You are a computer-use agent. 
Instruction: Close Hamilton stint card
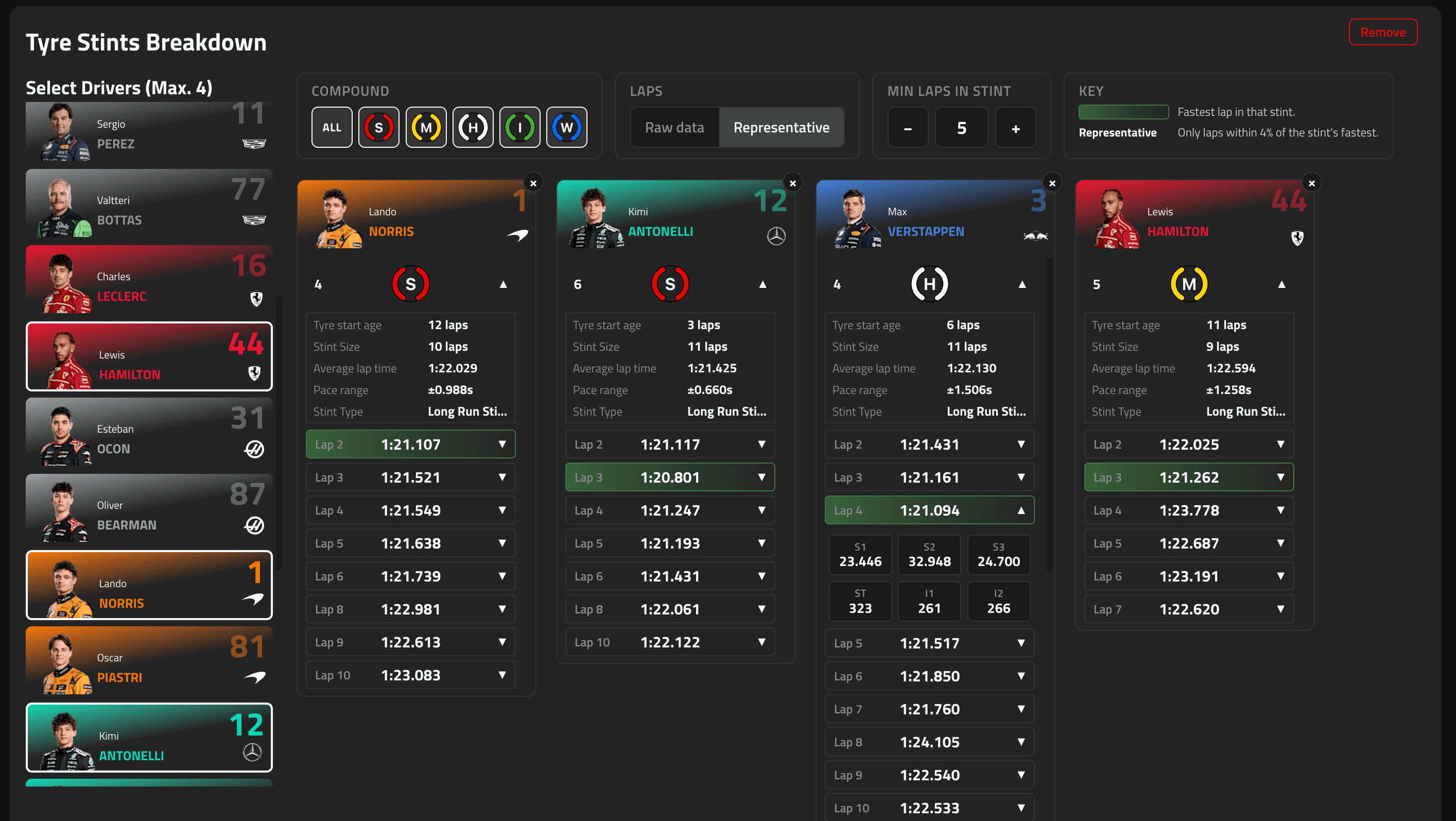1311,183
